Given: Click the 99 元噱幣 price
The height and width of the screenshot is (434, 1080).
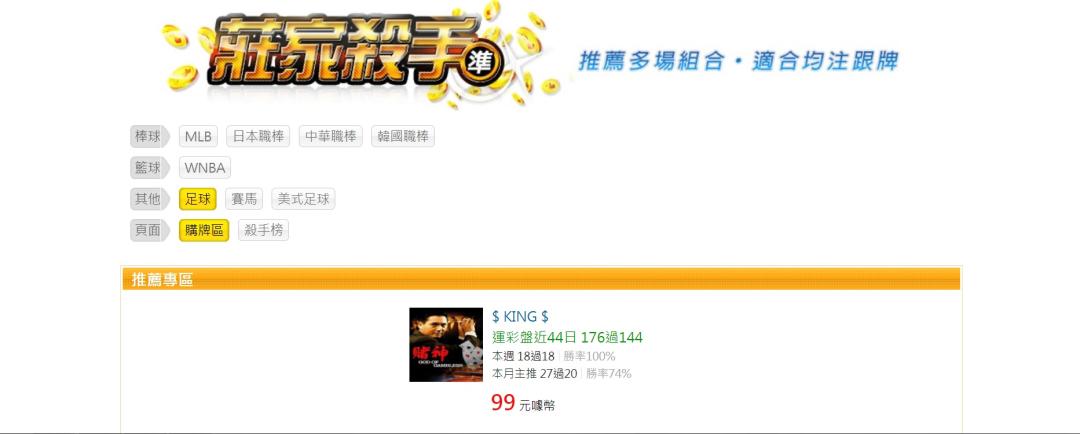Looking at the screenshot, I should [x=523, y=404].
